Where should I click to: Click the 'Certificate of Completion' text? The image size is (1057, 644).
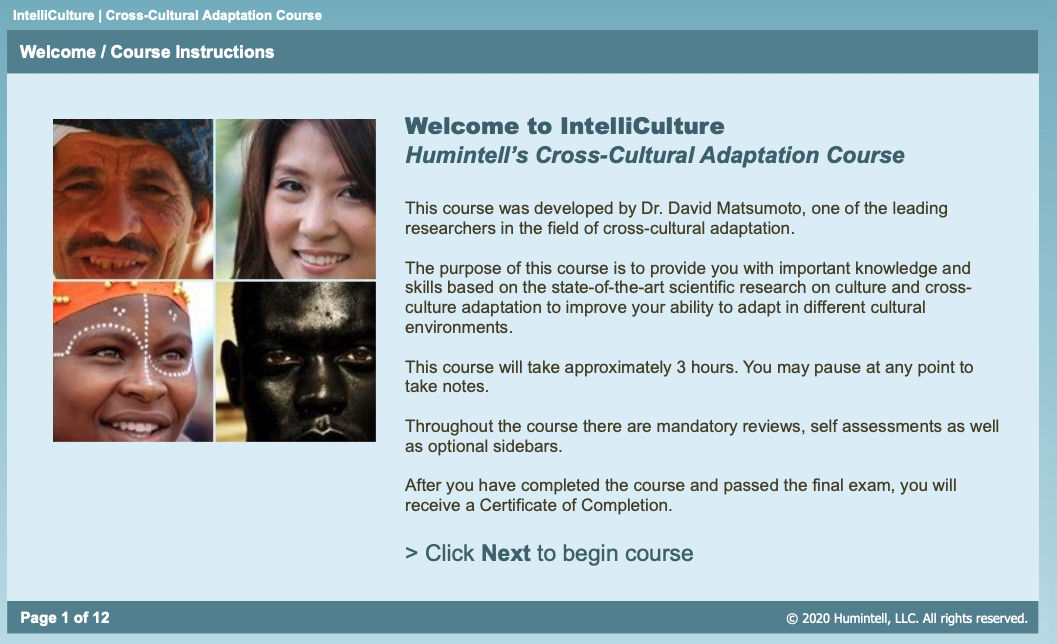pos(575,505)
